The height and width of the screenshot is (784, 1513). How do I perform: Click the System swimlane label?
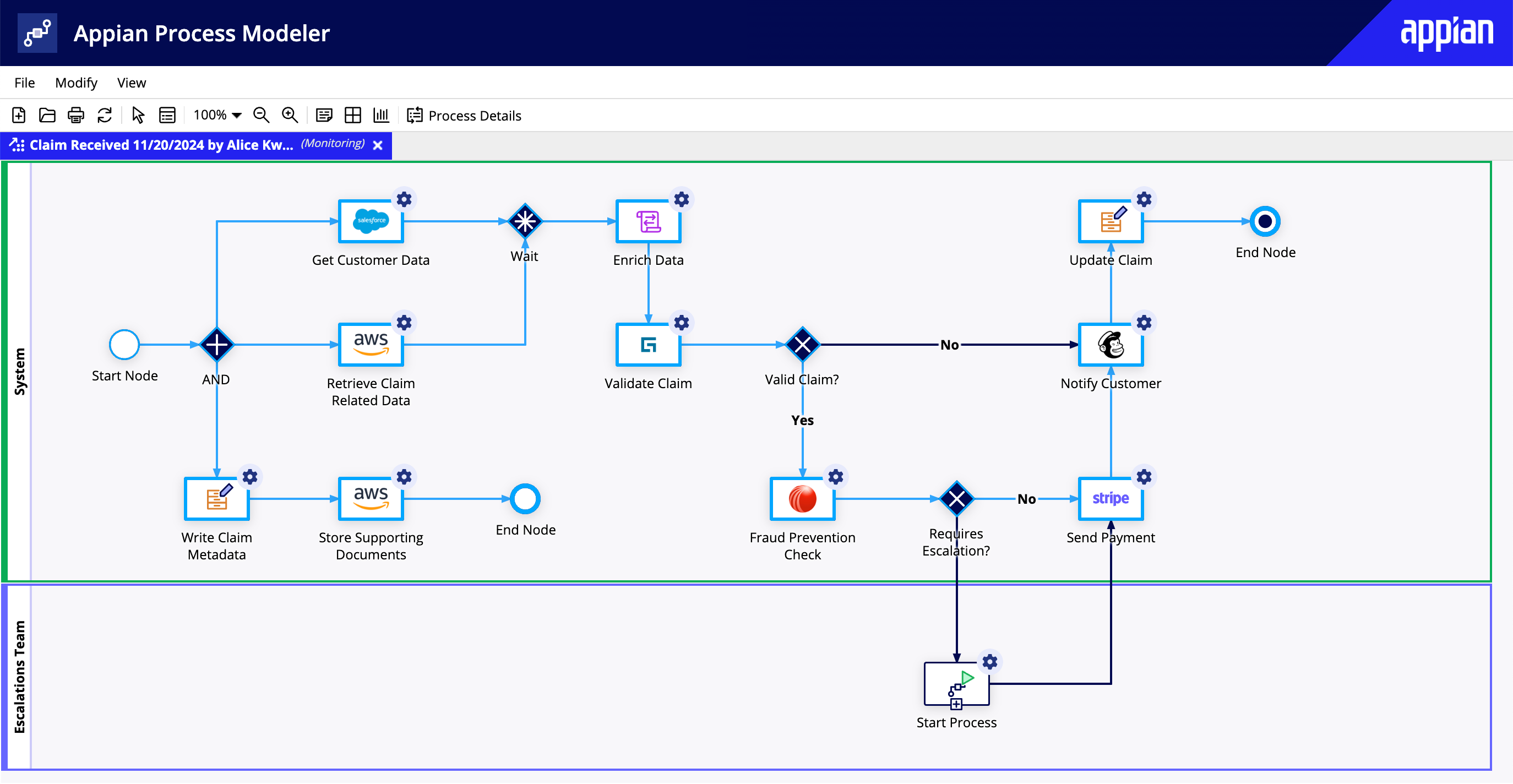point(20,372)
